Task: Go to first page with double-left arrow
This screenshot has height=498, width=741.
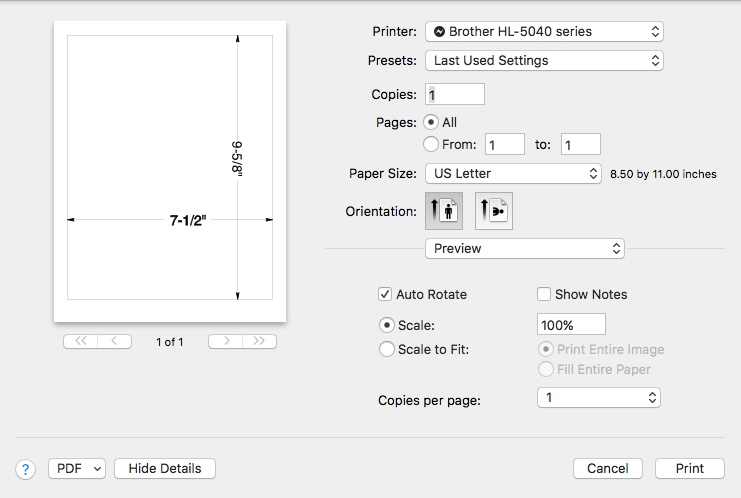Action: [80, 341]
